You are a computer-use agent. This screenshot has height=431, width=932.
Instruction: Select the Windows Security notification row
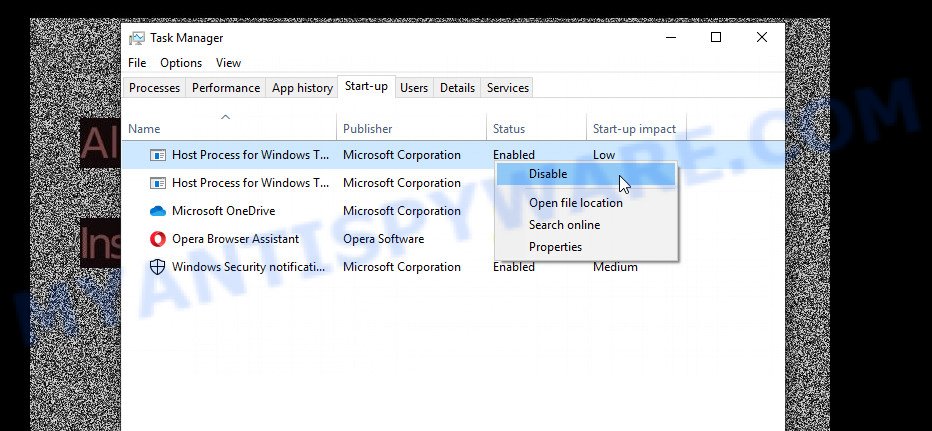[x=453, y=267]
